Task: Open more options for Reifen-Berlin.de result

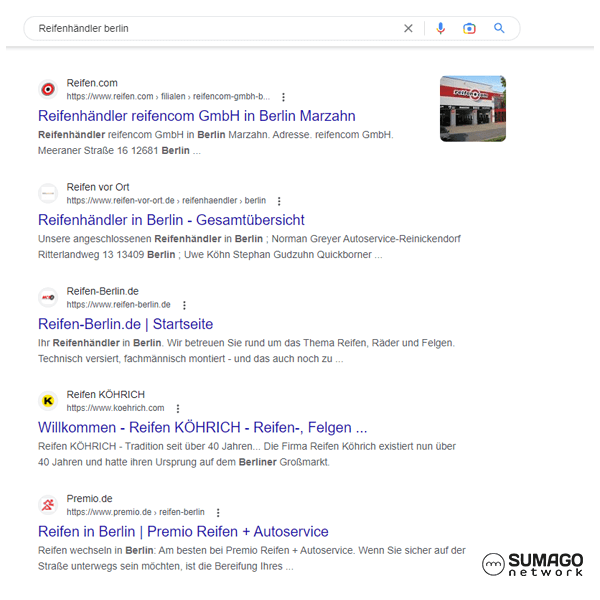Action: pyautogui.click(x=184, y=305)
